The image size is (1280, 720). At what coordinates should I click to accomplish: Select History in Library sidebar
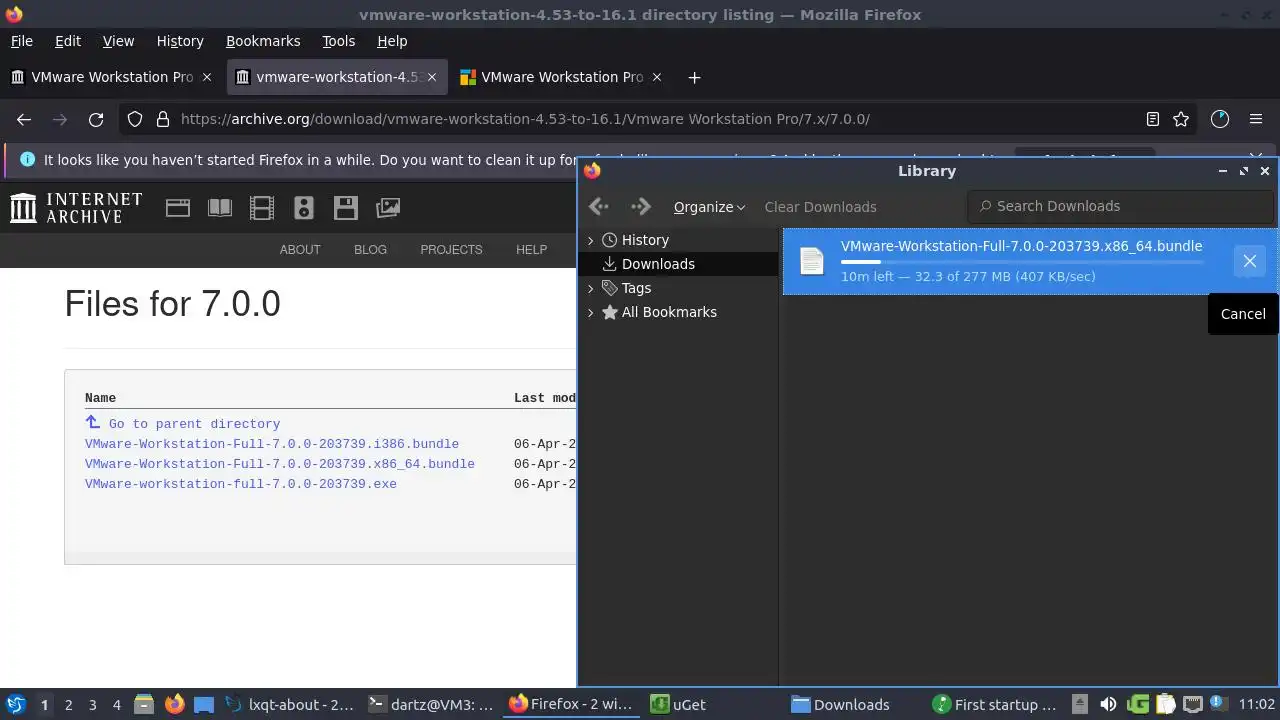pyautogui.click(x=678, y=240)
